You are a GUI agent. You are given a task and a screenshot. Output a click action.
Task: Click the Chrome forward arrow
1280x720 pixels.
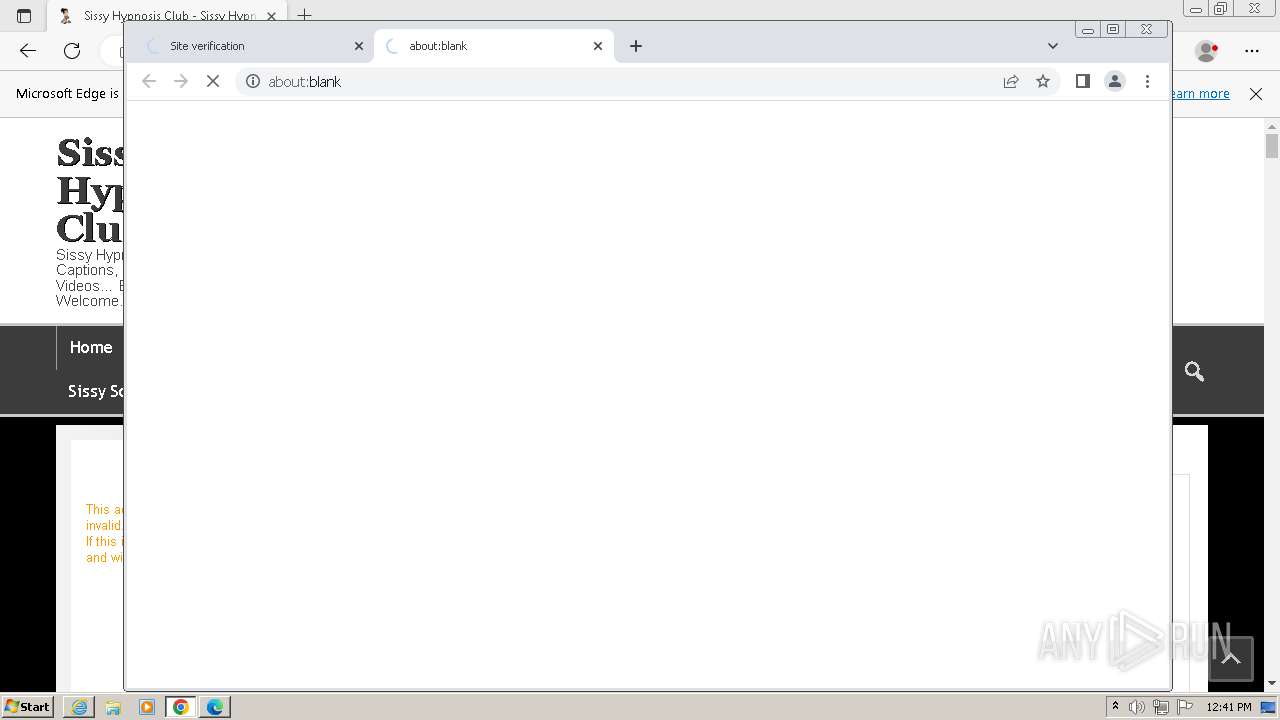[181, 82]
